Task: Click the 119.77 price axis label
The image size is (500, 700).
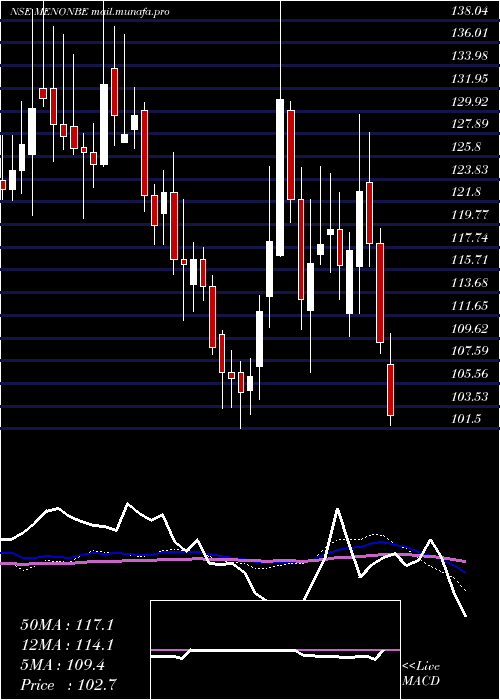Action: pos(469,215)
